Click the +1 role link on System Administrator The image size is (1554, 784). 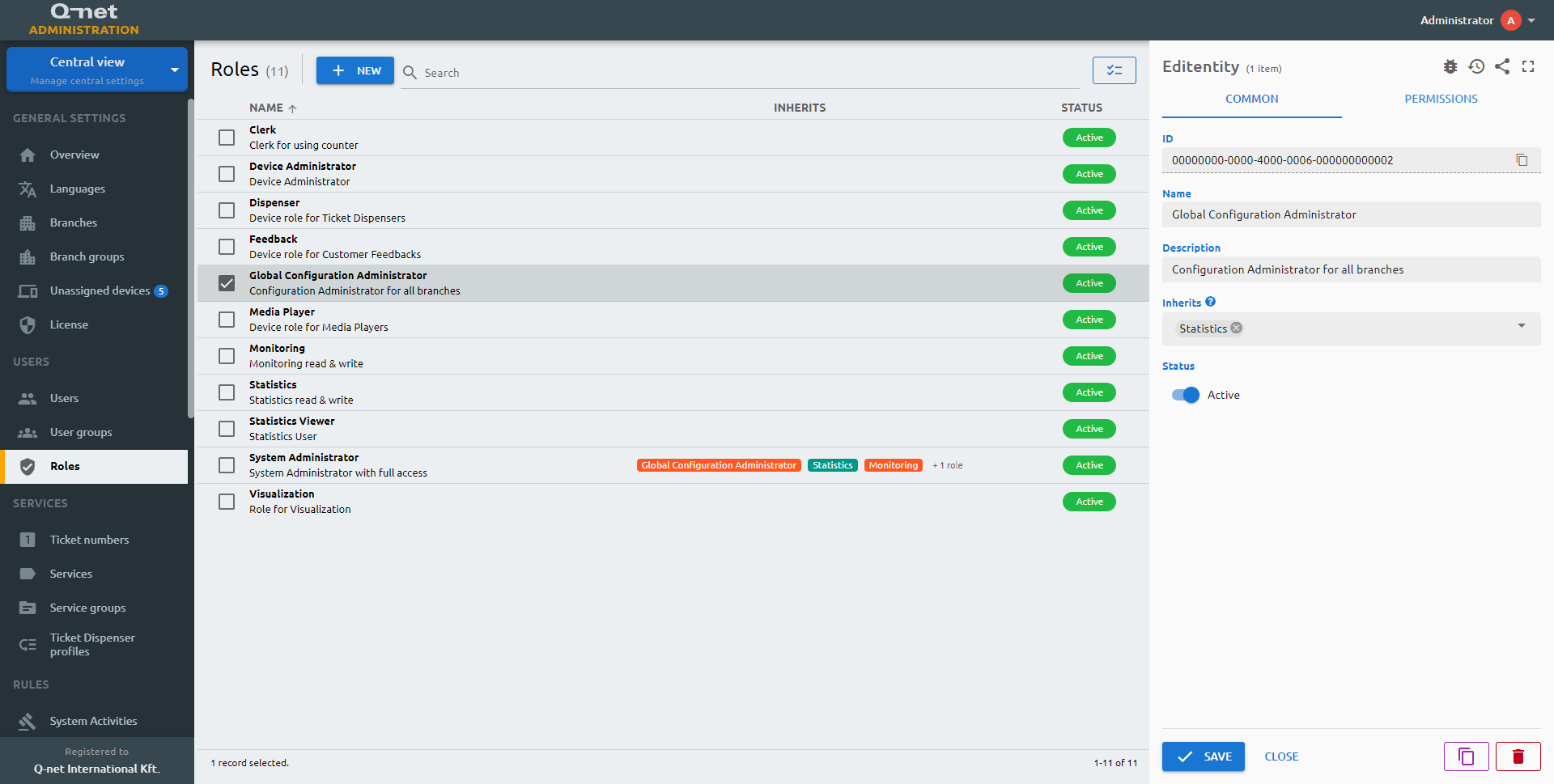948,465
